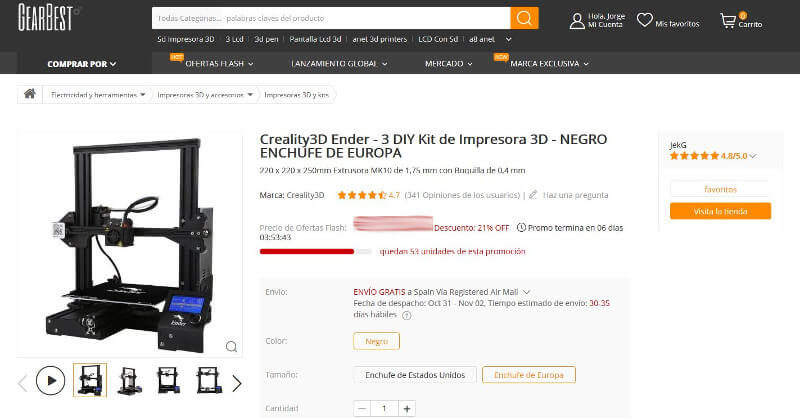Screen dimensions: 800x418
Task: Choose the Negro color option
Action: [x=377, y=341]
